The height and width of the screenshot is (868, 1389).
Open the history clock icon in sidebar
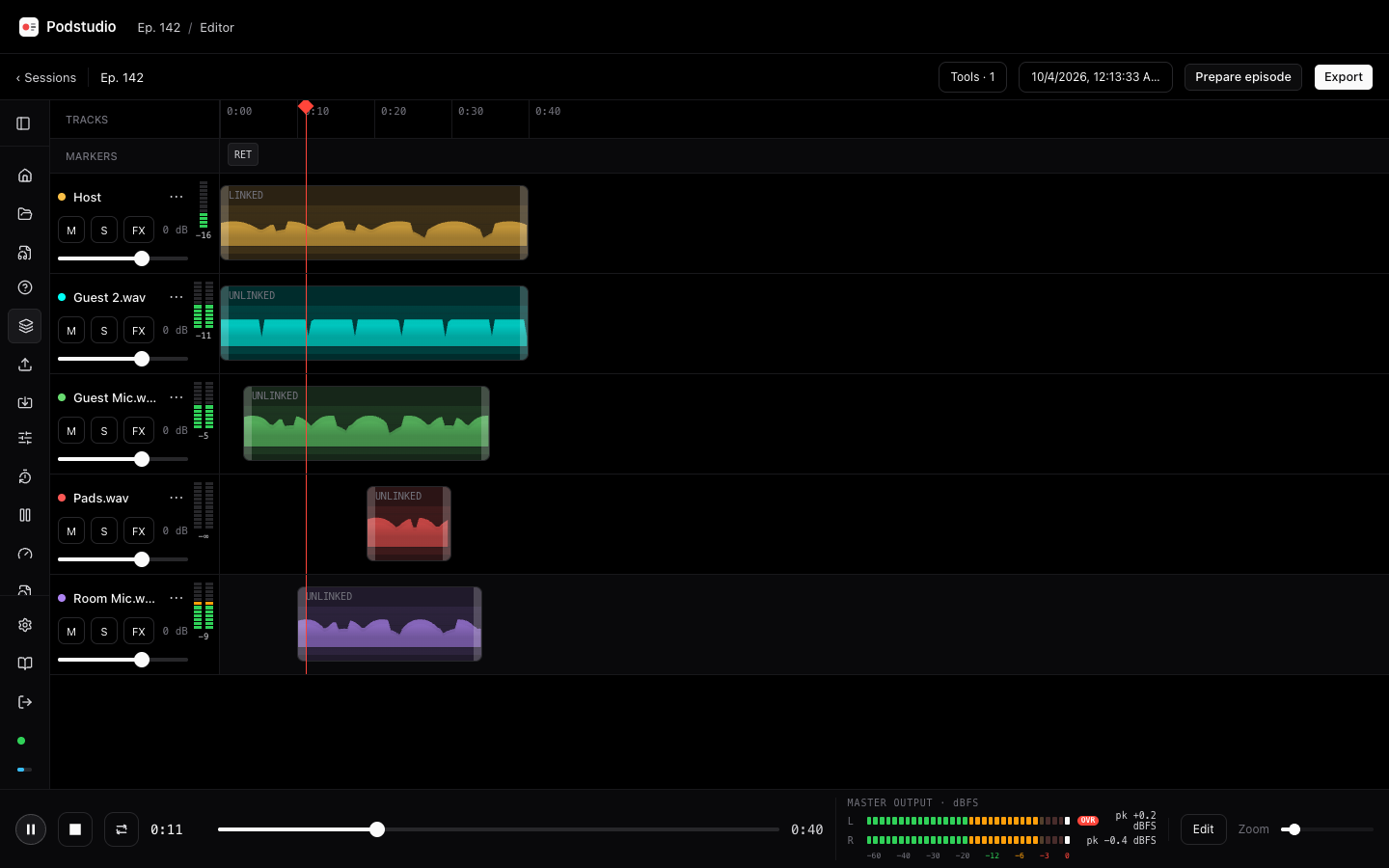tap(25, 477)
